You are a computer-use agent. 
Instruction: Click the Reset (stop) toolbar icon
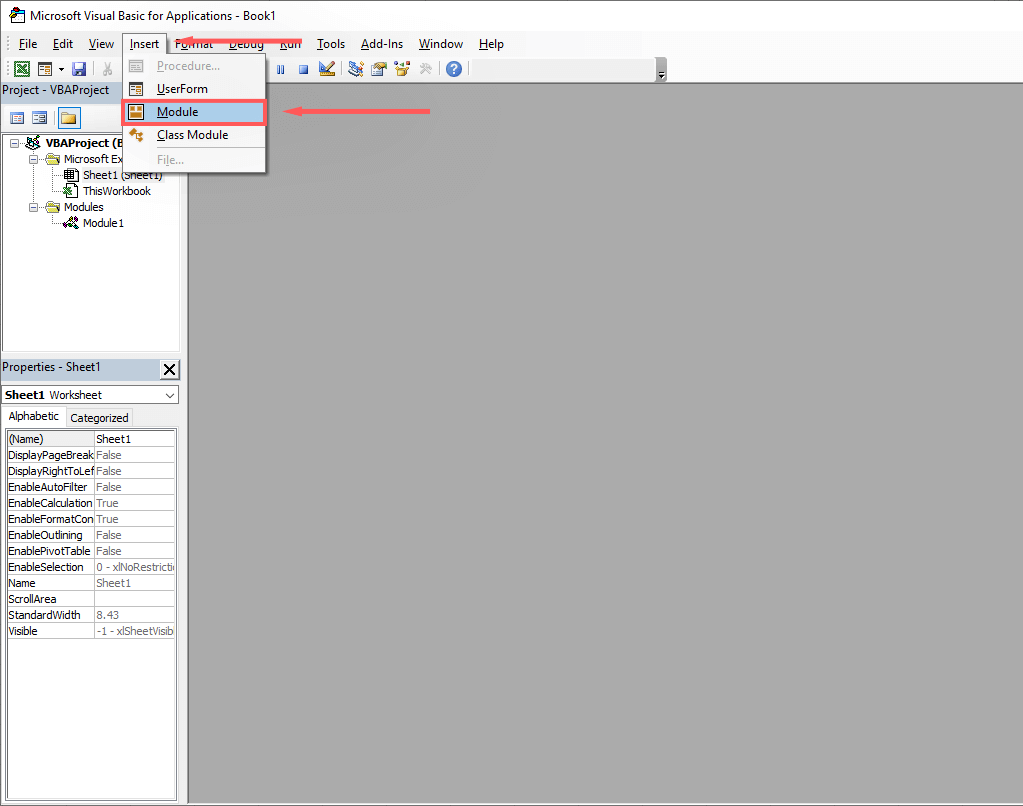(x=303, y=69)
